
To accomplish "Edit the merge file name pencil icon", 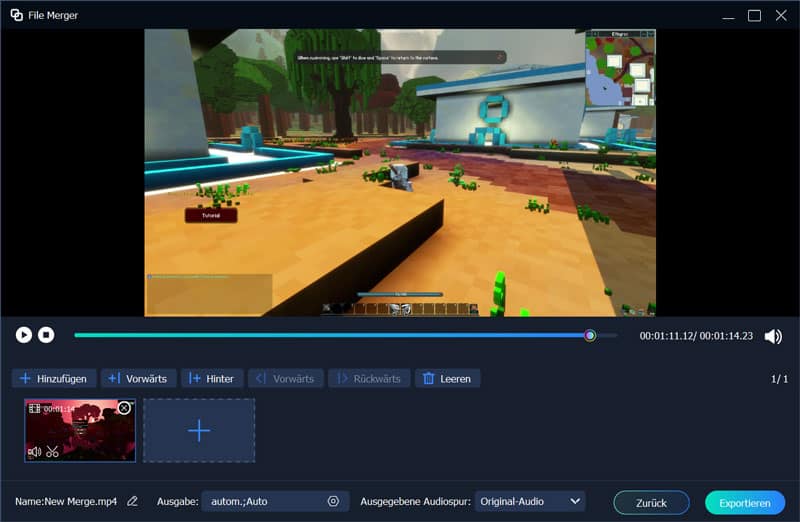I will (x=132, y=501).
